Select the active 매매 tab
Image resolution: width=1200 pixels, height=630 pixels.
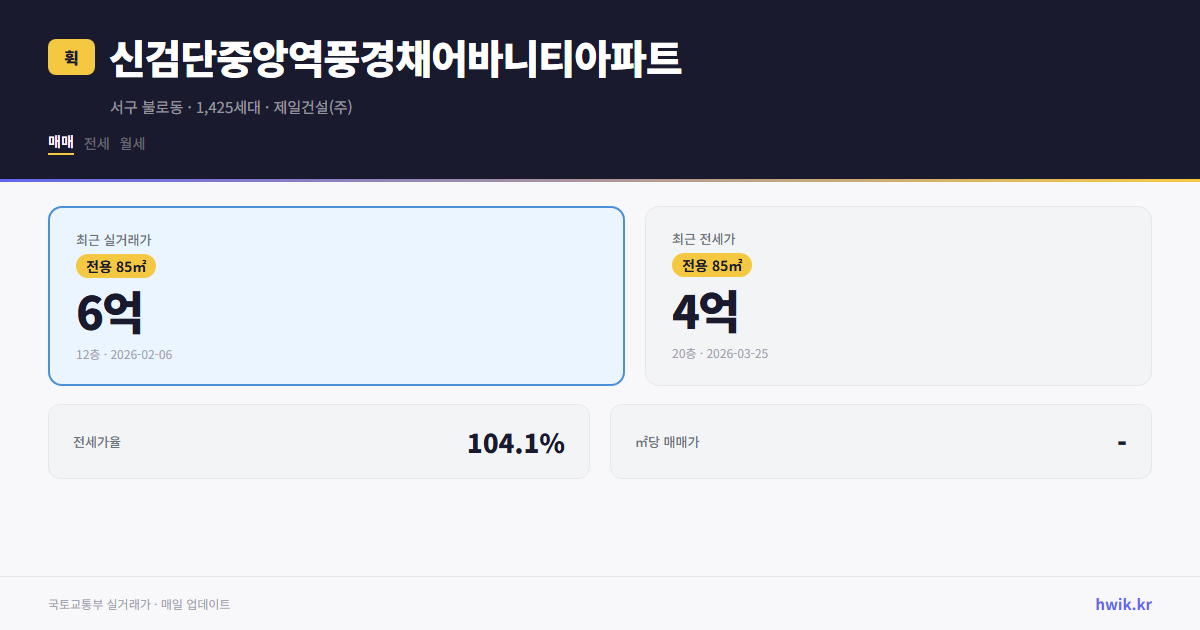point(59,143)
